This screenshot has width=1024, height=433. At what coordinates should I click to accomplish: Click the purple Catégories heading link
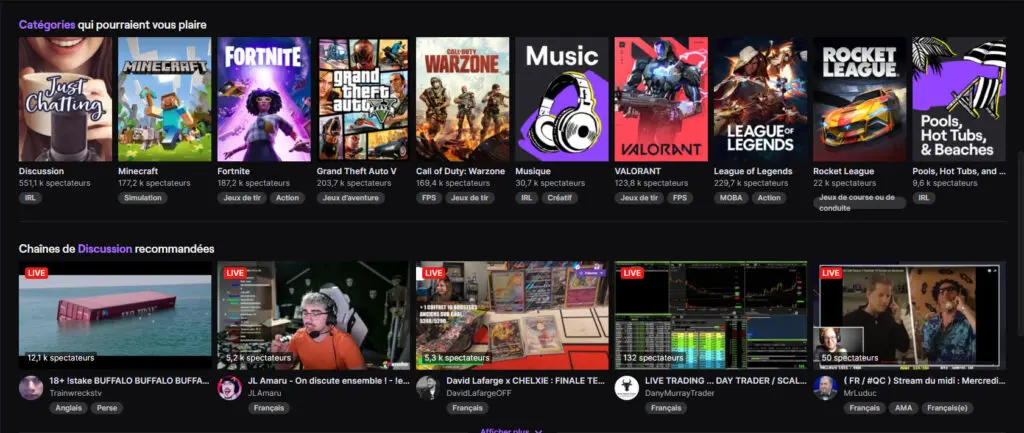point(47,25)
